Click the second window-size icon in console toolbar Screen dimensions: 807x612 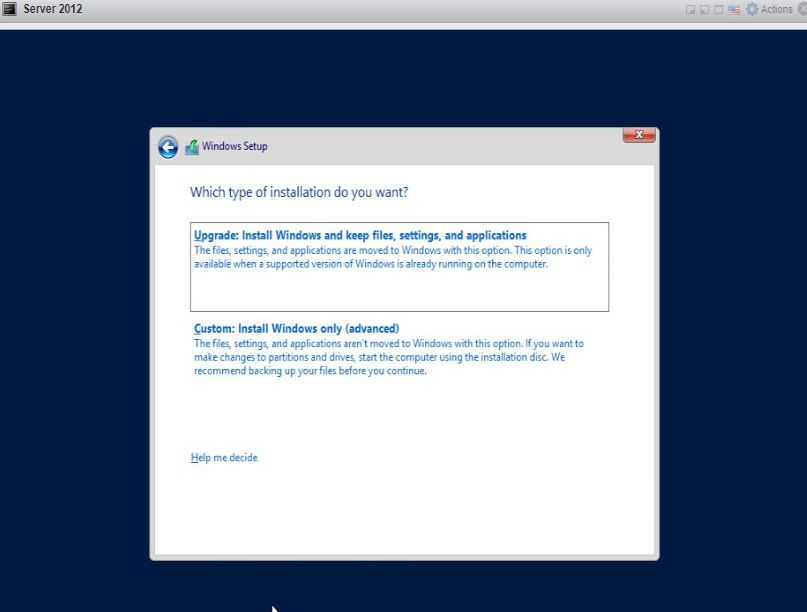[704, 10]
